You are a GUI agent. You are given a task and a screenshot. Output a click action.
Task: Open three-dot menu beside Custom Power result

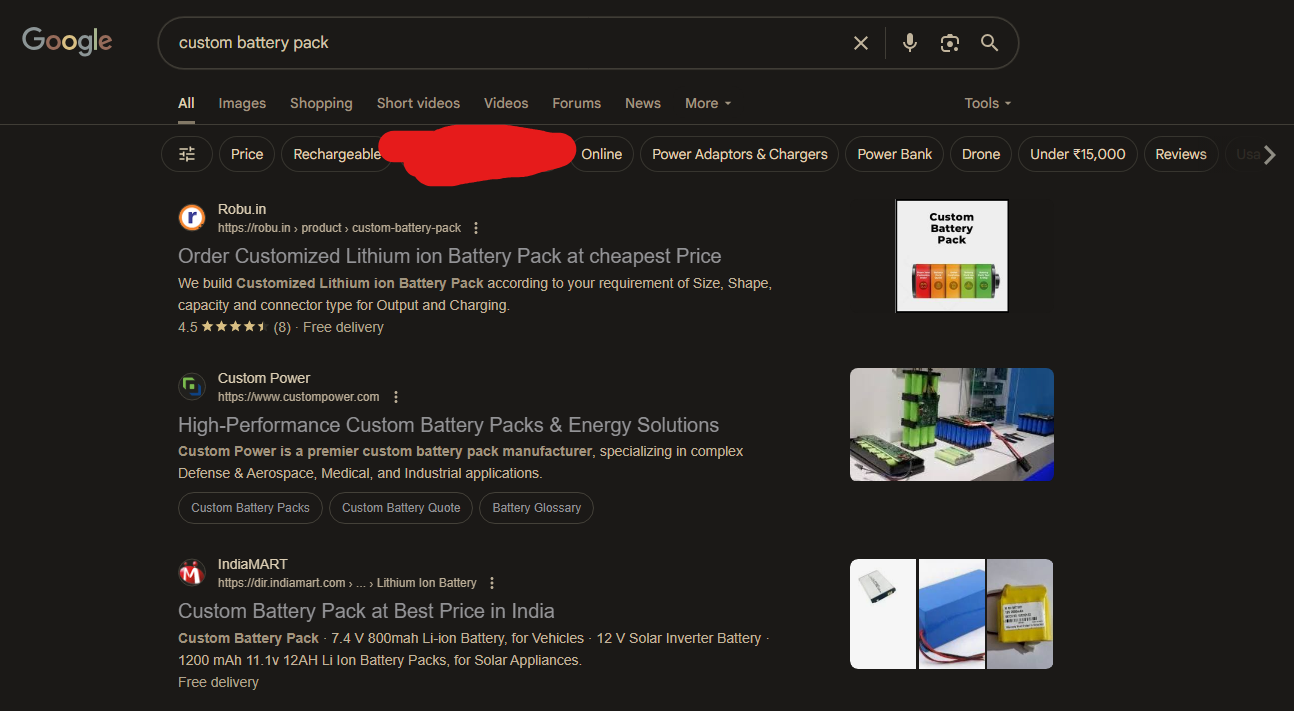click(x=396, y=397)
